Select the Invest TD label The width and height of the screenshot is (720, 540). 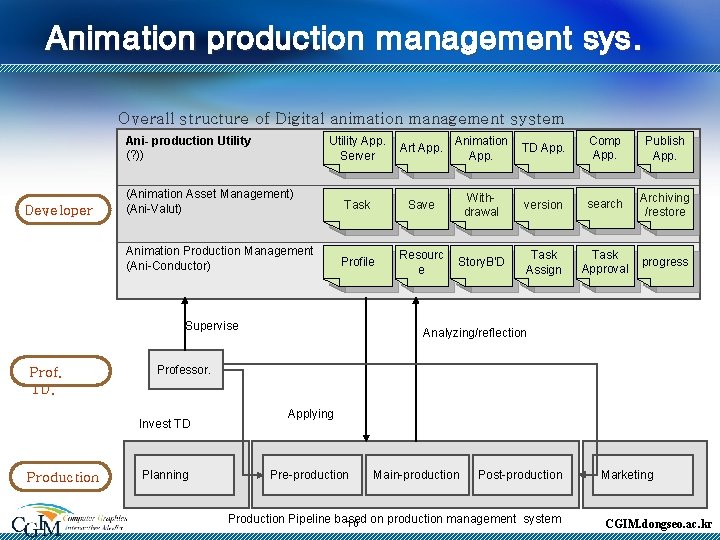pos(164,423)
